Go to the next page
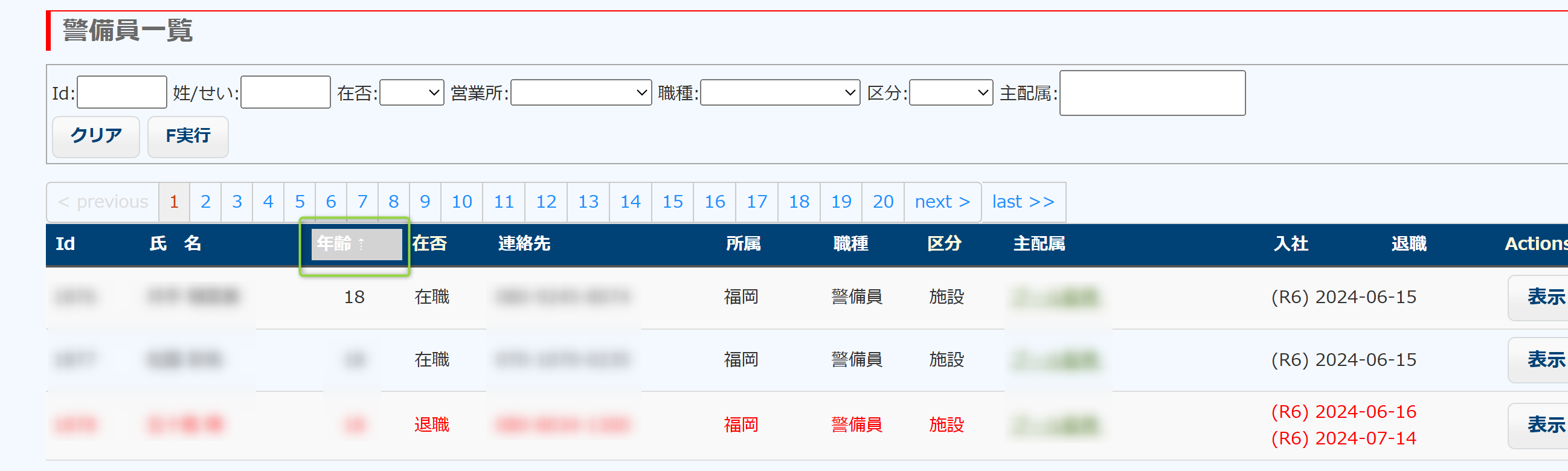Screen dimensions: 1568x471 click(942, 202)
